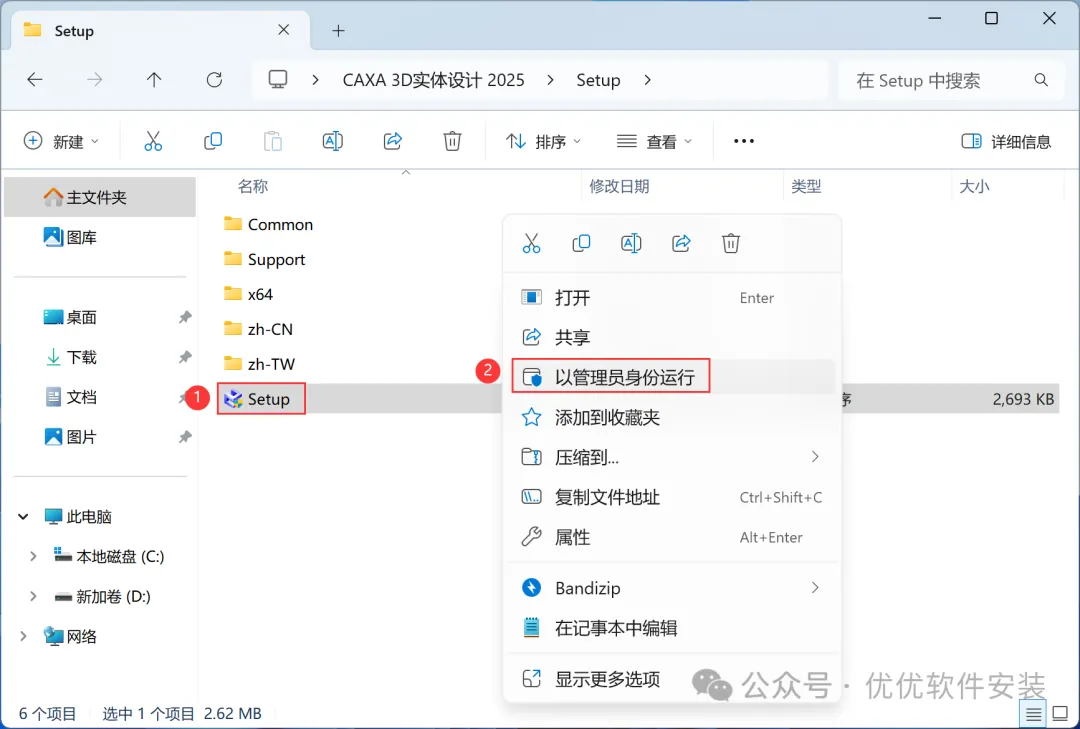Expand the 新加卷 (D:) node
This screenshot has height=729, width=1080.
coord(32,596)
